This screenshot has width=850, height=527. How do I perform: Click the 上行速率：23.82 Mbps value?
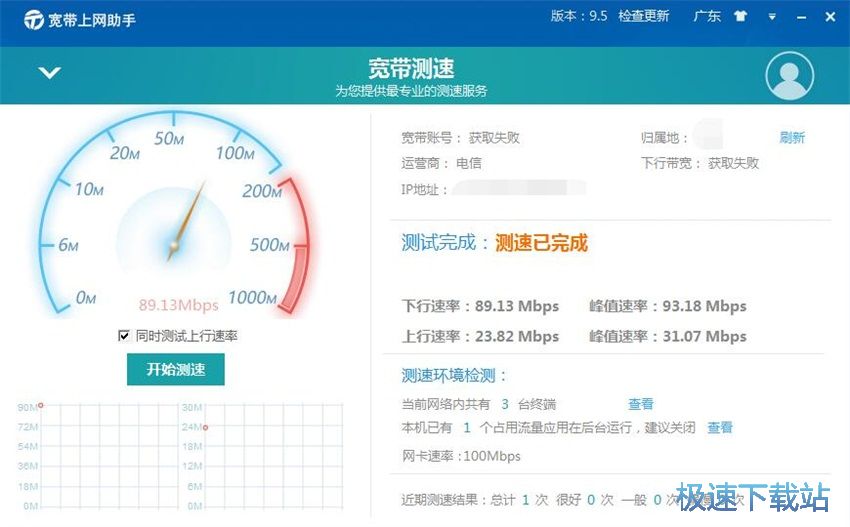pos(480,337)
